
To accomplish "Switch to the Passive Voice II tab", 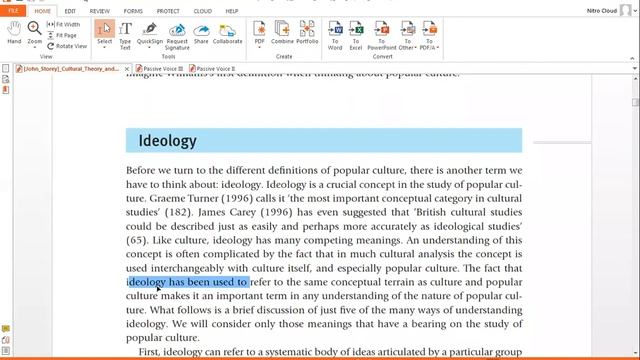I will (x=212, y=69).
